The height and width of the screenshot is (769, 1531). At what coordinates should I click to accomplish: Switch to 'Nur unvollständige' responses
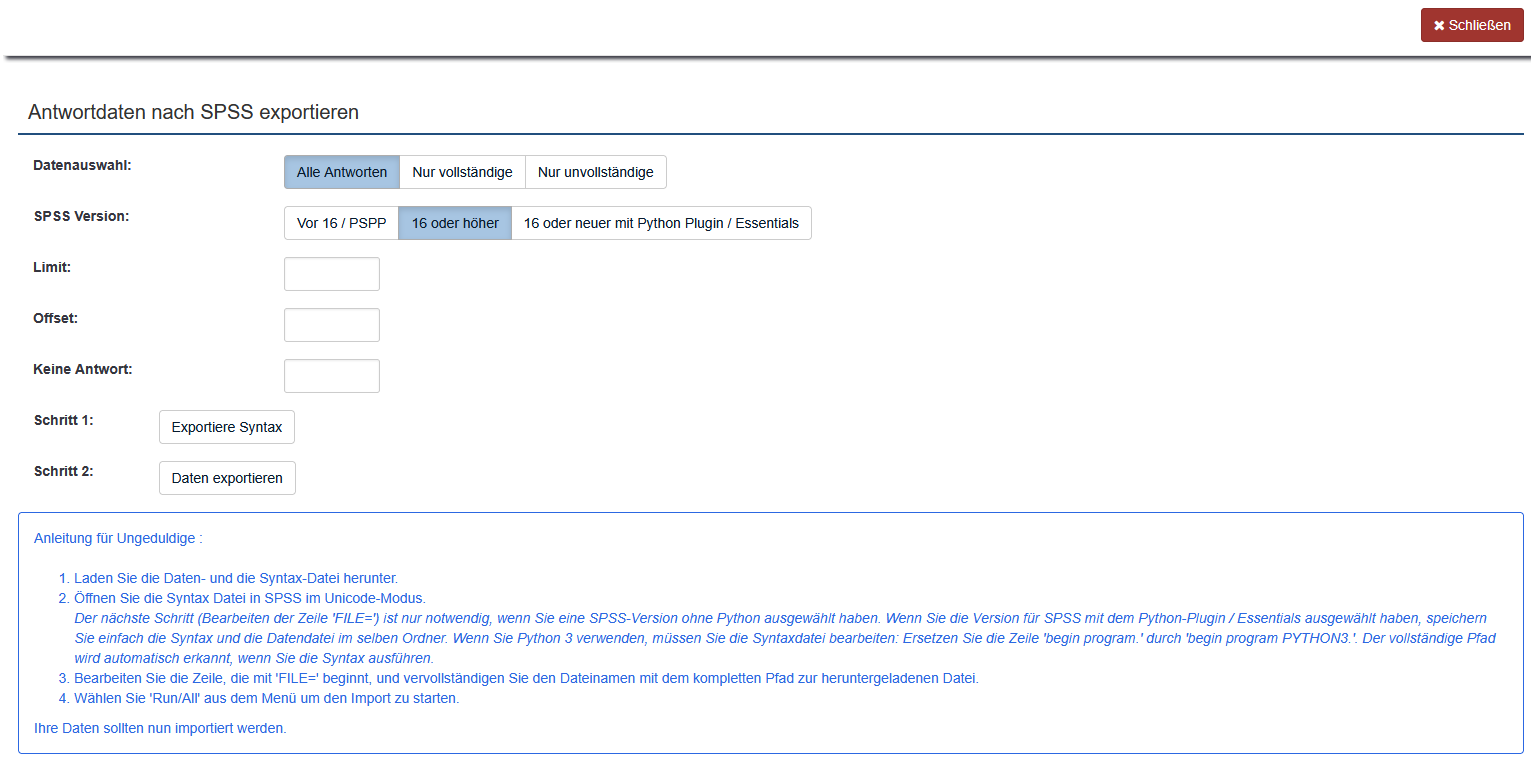[595, 172]
